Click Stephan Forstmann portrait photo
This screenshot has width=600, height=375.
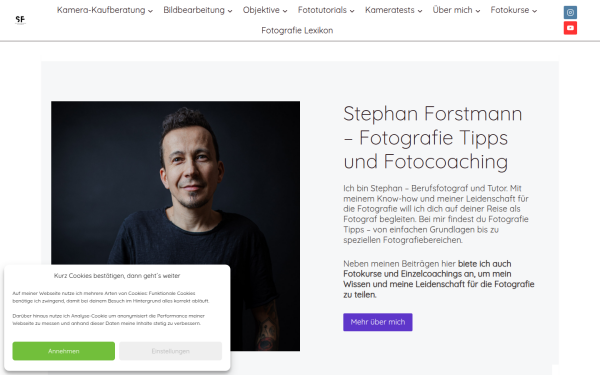pos(176,226)
